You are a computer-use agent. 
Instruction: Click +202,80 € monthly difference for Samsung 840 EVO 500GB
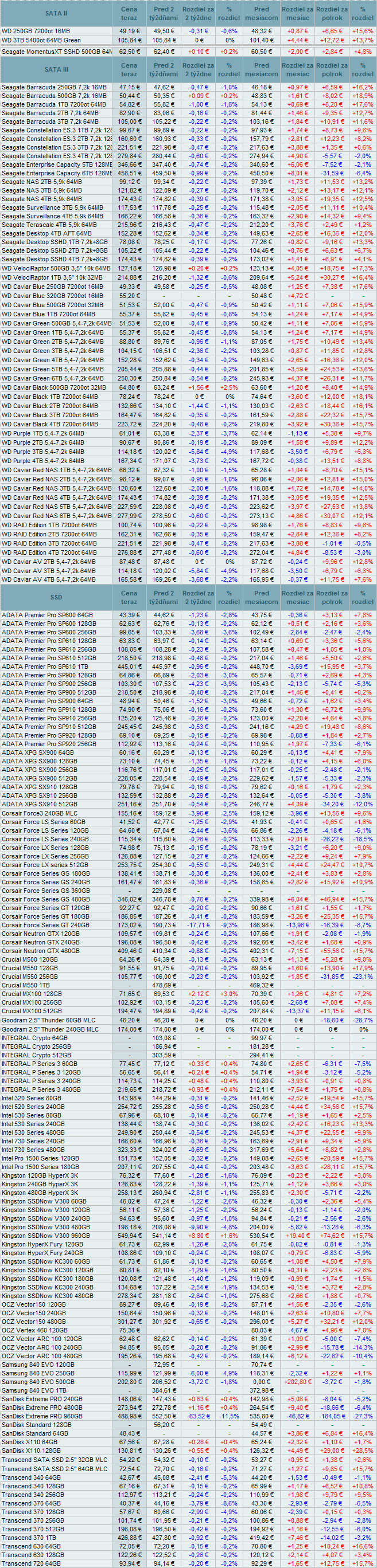pyautogui.click(x=298, y=1381)
